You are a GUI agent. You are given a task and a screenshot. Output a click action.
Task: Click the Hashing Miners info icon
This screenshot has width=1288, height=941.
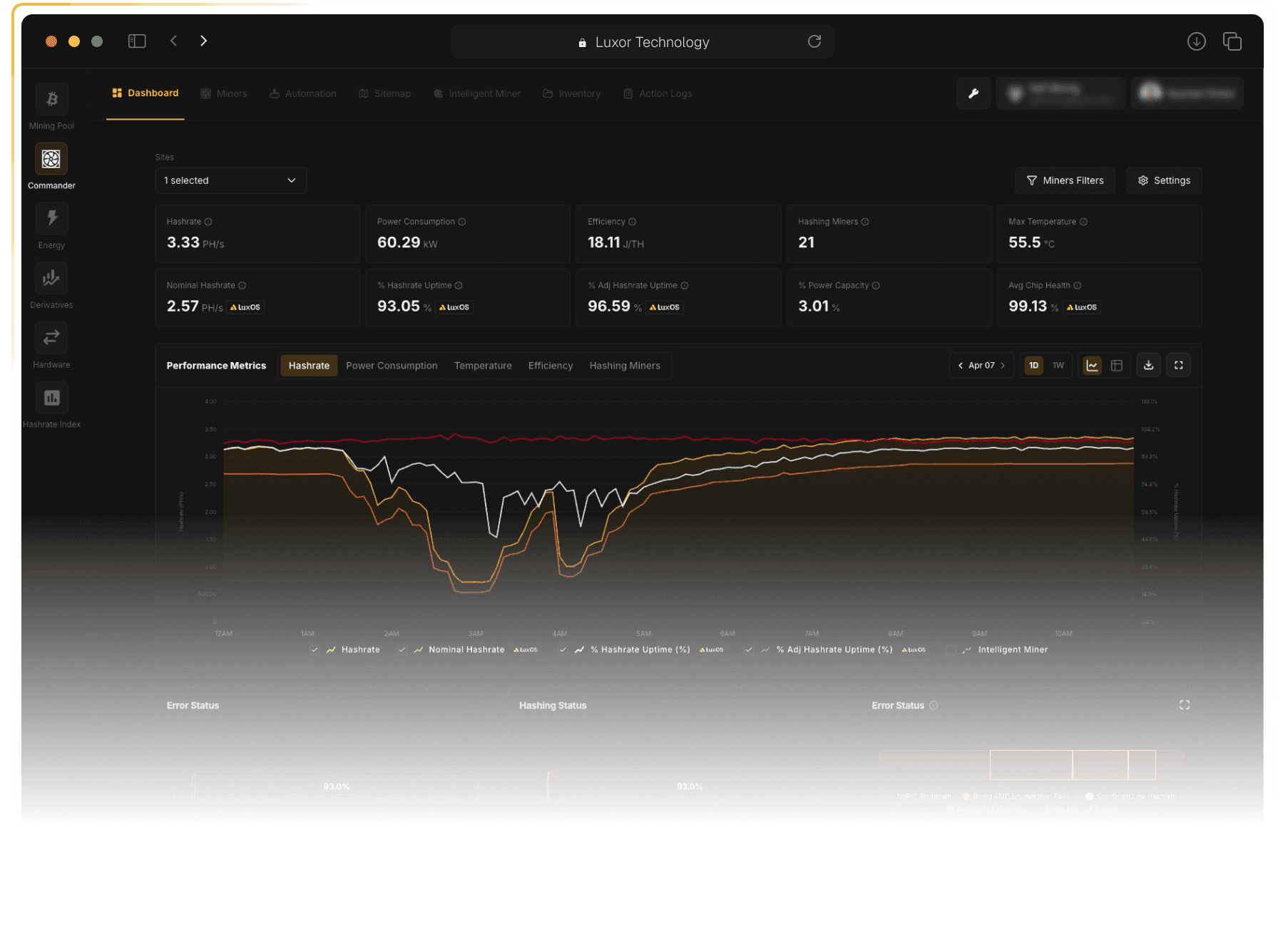(865, 222)
